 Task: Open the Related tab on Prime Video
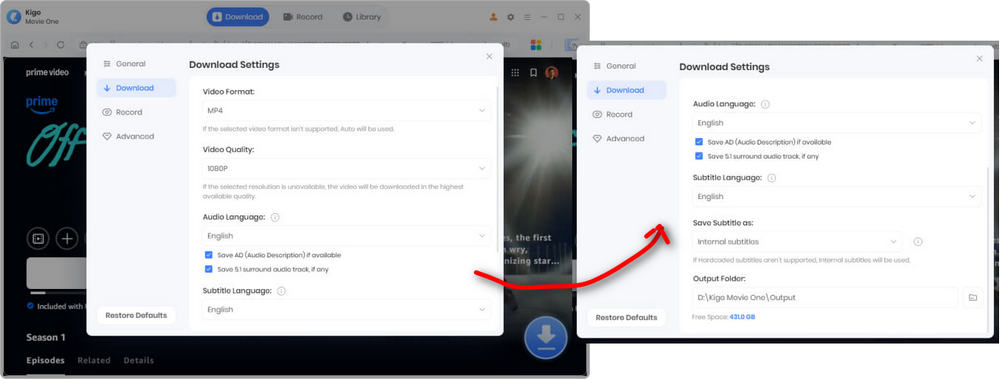94,360
